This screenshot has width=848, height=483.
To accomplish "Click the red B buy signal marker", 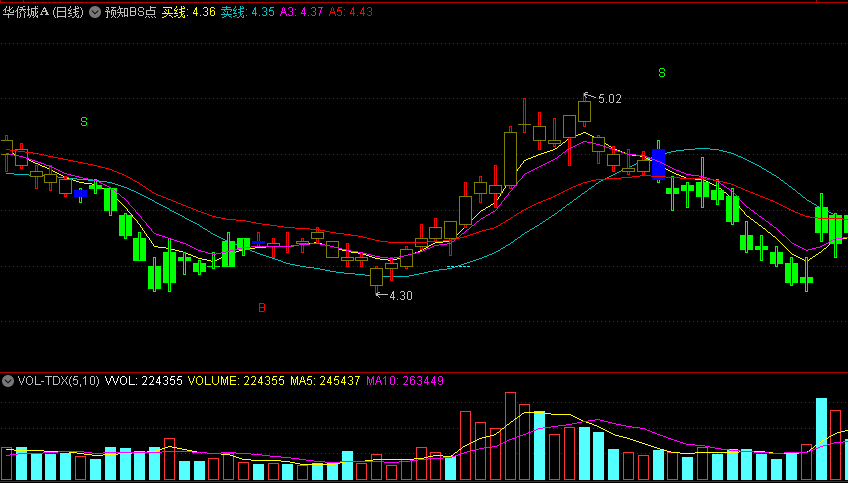I will click(262, 308).
